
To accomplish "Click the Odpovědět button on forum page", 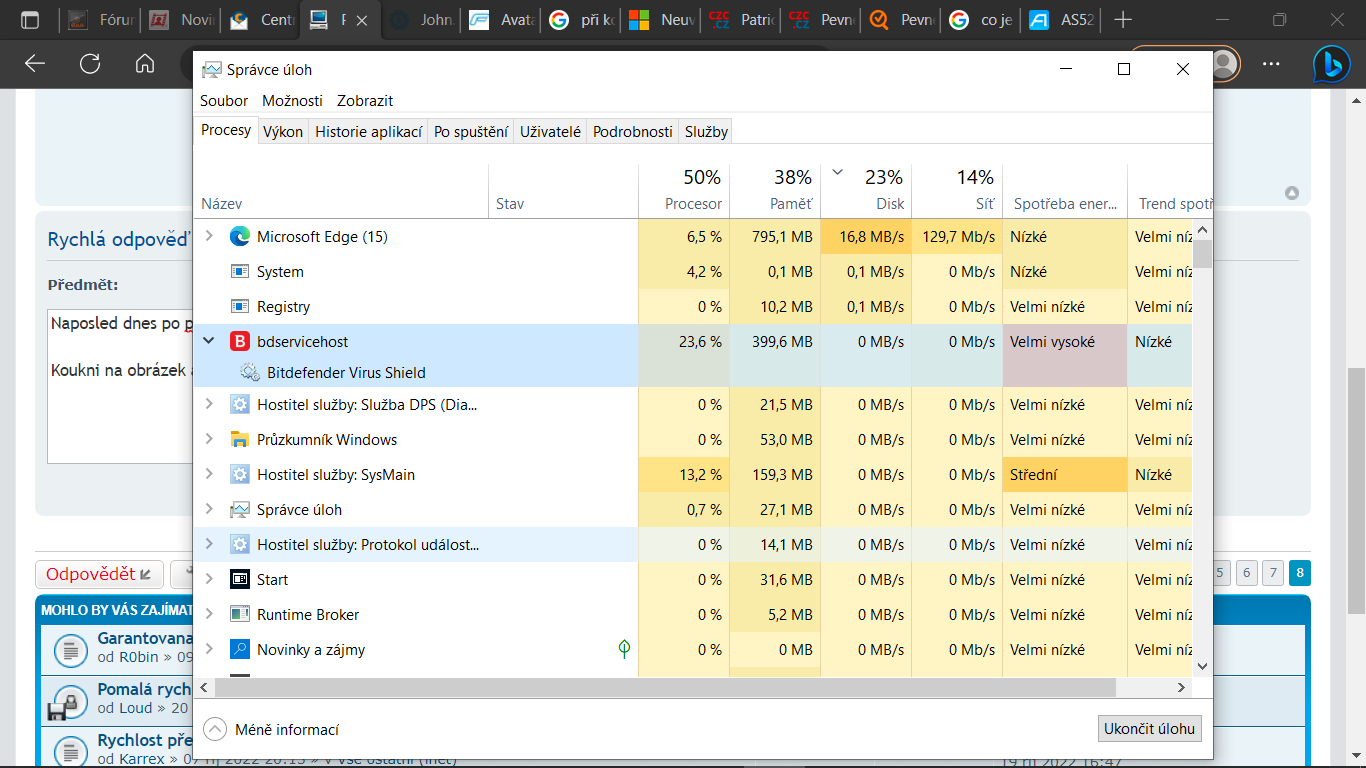I will pyautogui.click(x=98, y=574).
